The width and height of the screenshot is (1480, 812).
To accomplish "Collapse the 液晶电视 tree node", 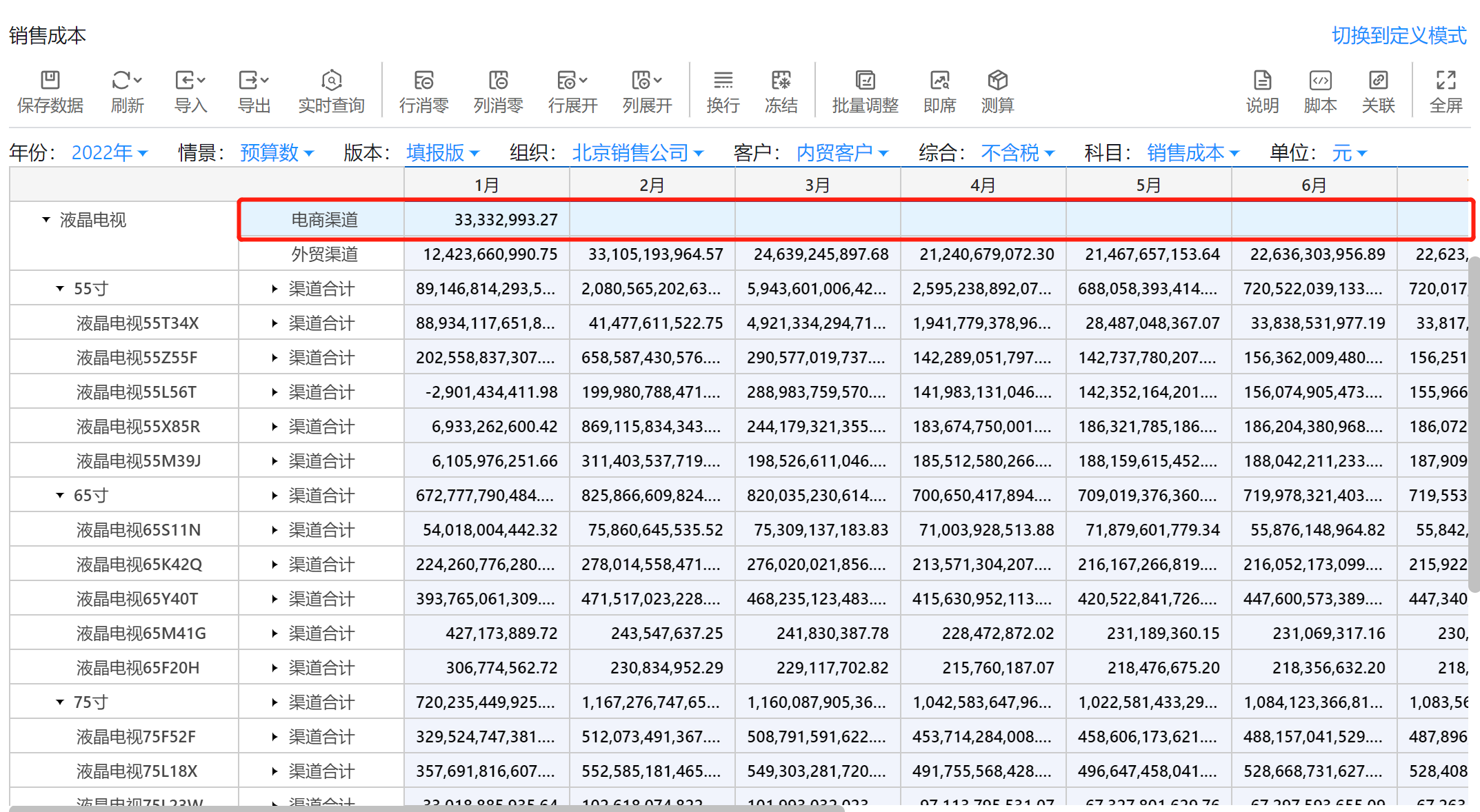I will (x=46, y=220).
